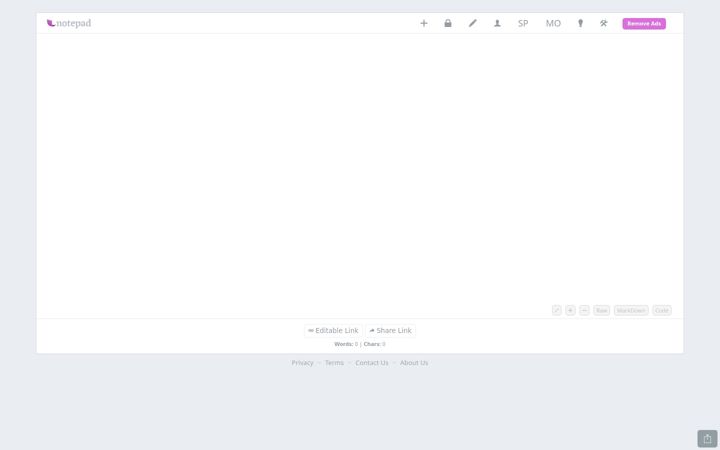Switch to Raw view
The image size is (720, 450).
602,310
